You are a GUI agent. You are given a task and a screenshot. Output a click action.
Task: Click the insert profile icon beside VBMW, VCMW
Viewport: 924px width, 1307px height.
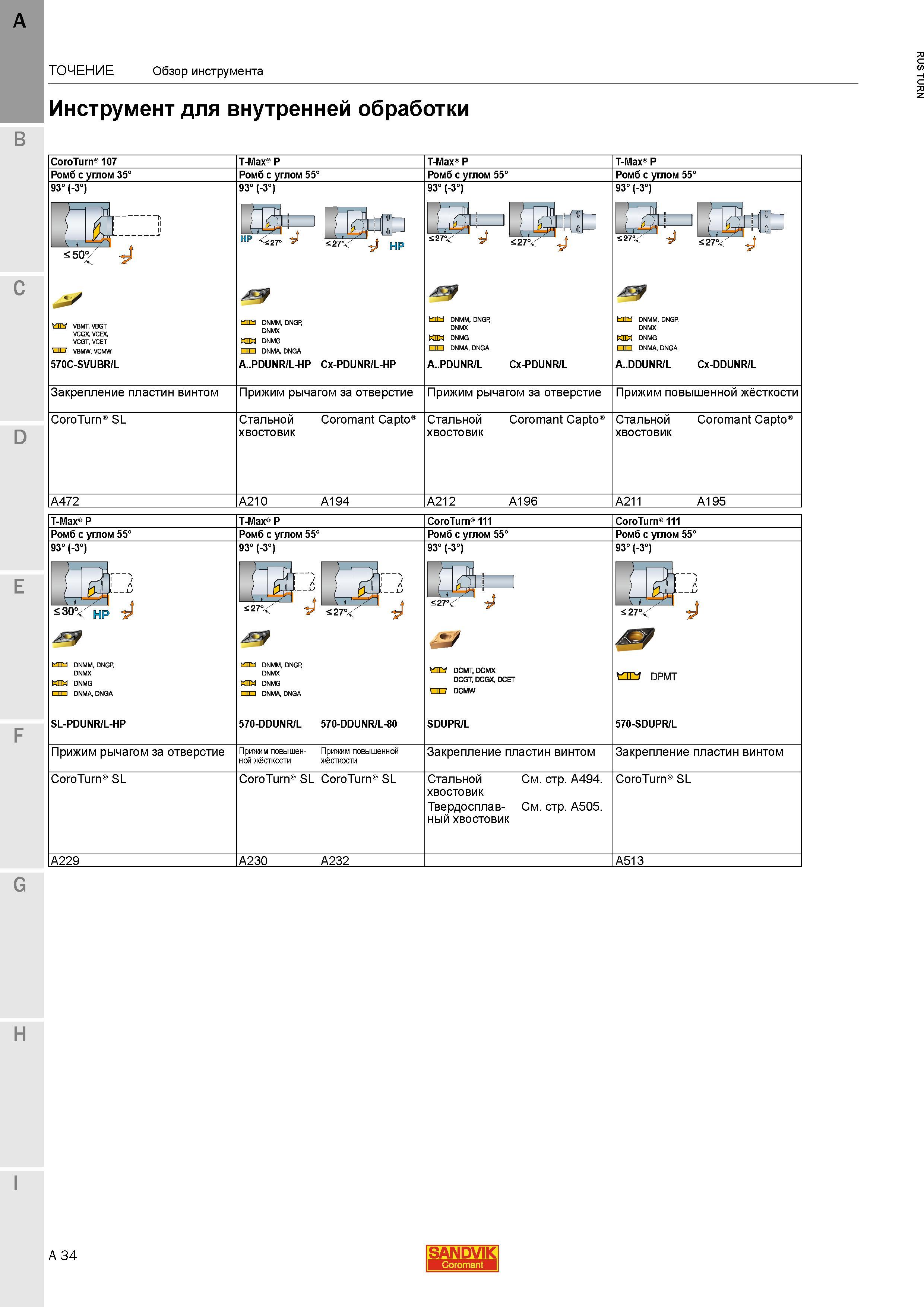click(x=59, y=351)
